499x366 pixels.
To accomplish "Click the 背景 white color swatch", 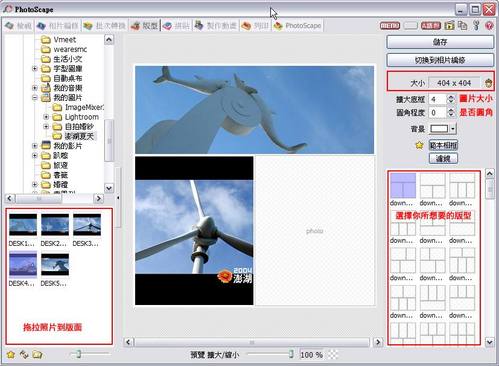I will (x=439, y=129).
